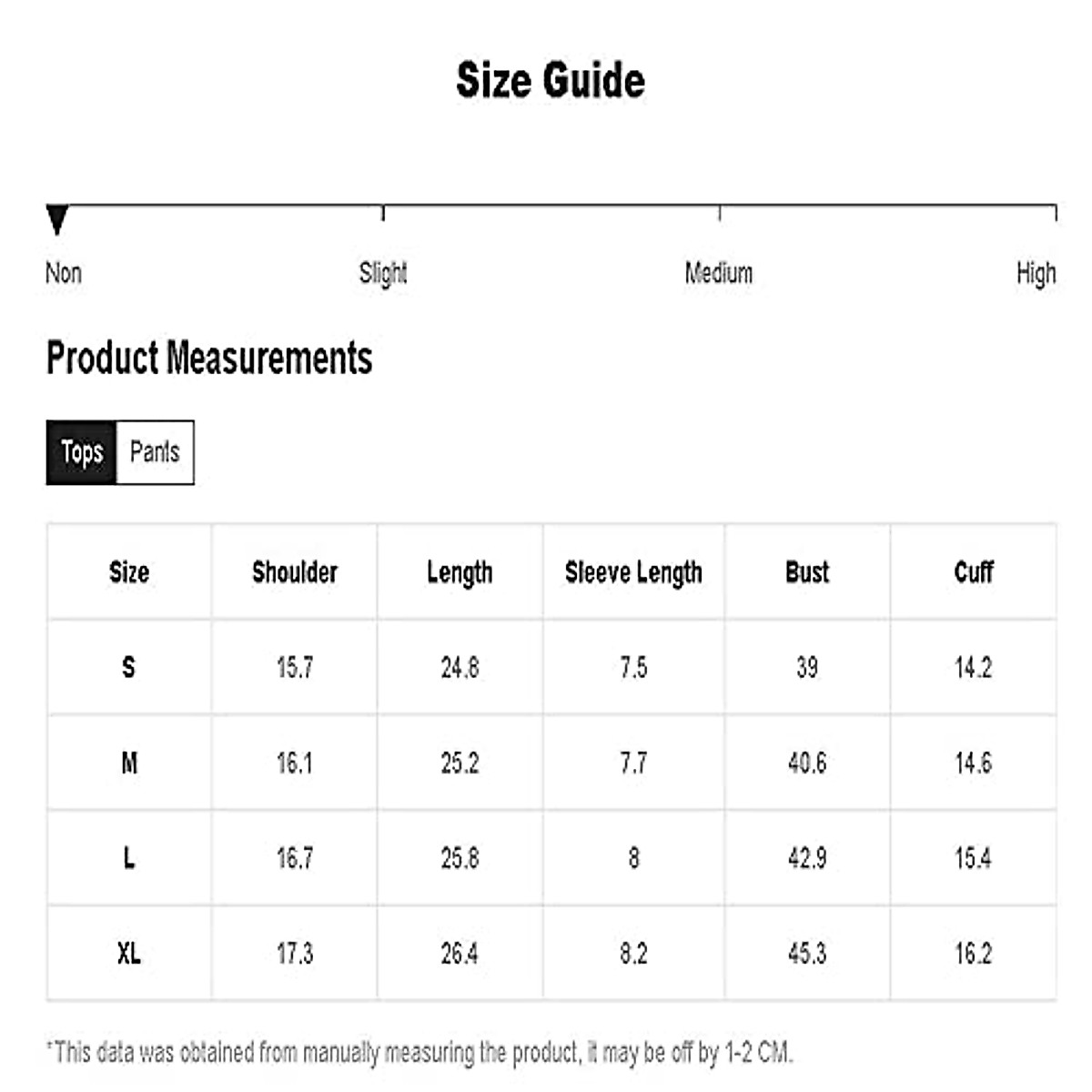1092x1092 pixels.
Task: Click the Product Measurements heading
Action: (209, 358)
